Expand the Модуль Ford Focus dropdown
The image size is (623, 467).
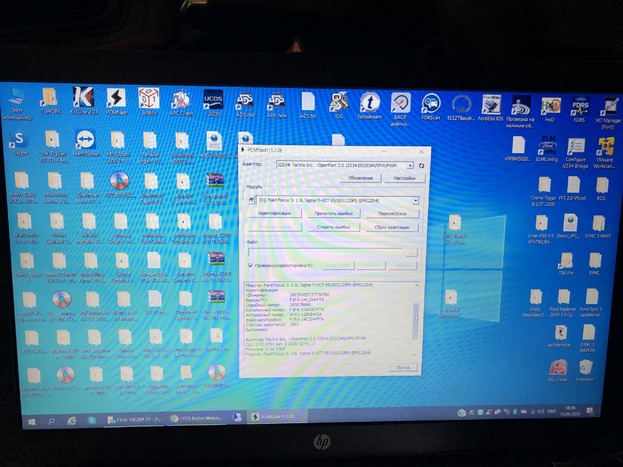pyautogui.click(x=414, y=200)
